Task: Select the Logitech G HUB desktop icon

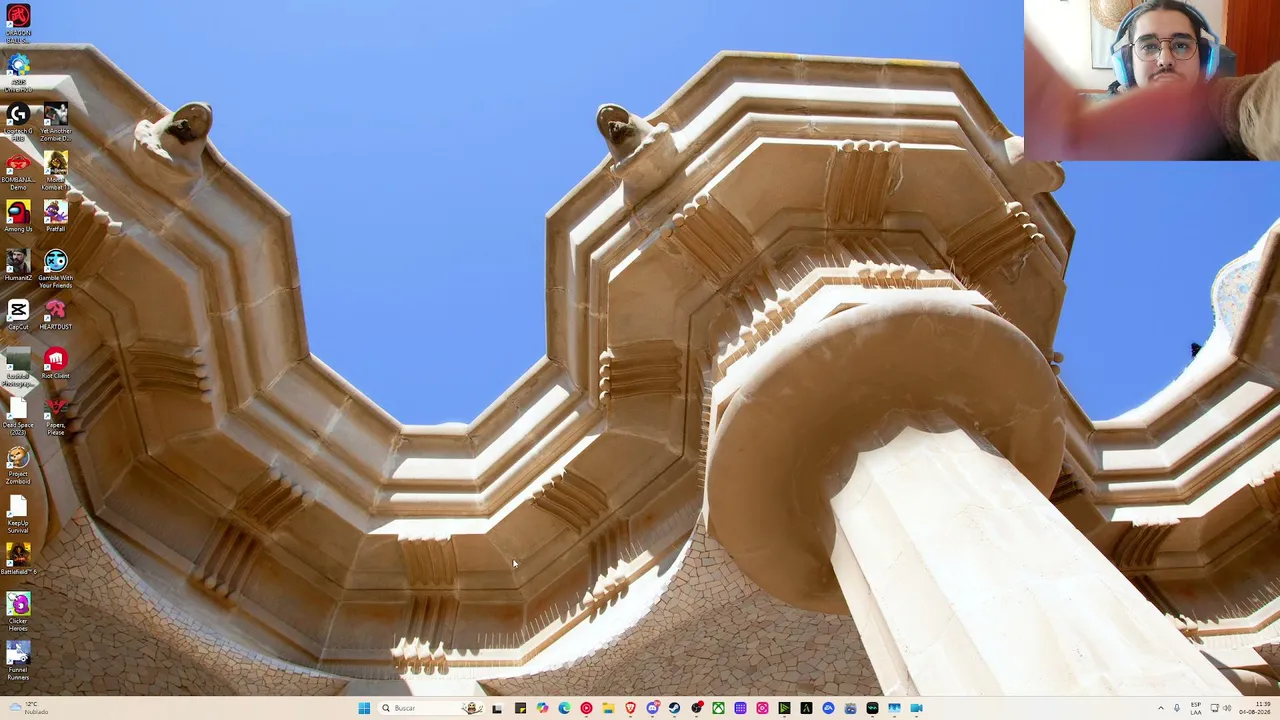Action: point(18,122)
